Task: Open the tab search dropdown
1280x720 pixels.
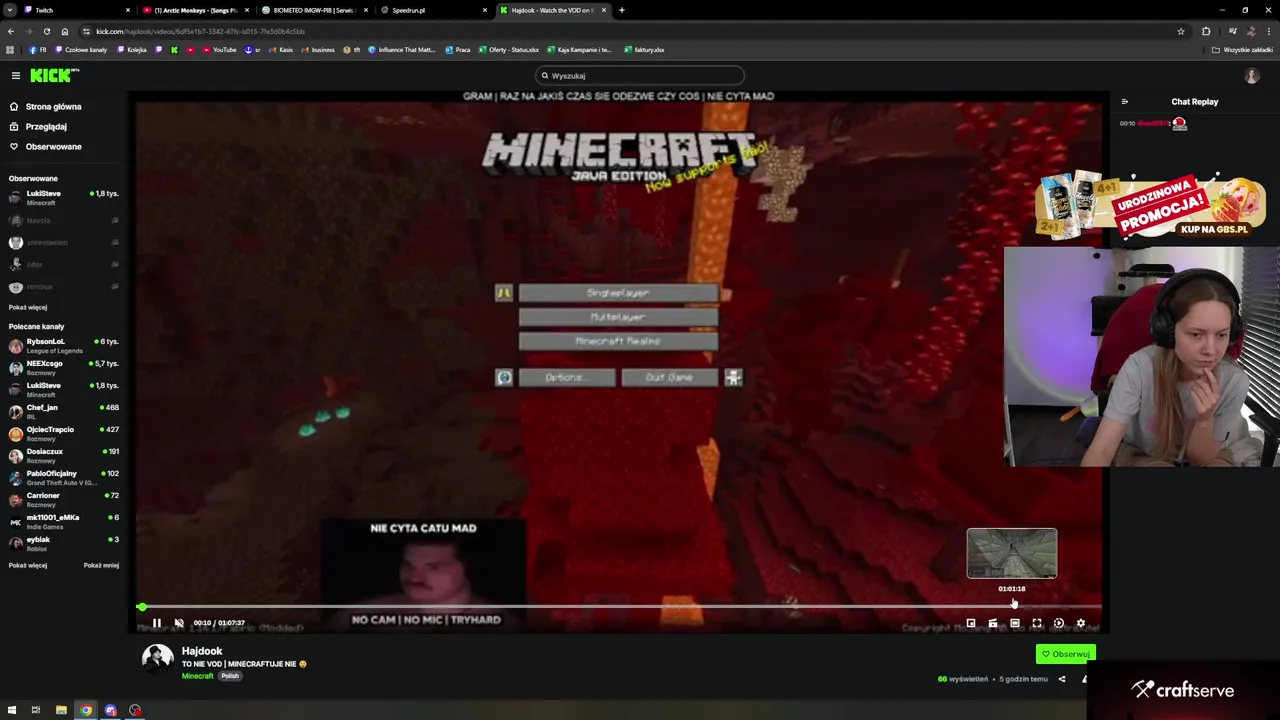Action: pyautogui.click(x=9, y=10)
